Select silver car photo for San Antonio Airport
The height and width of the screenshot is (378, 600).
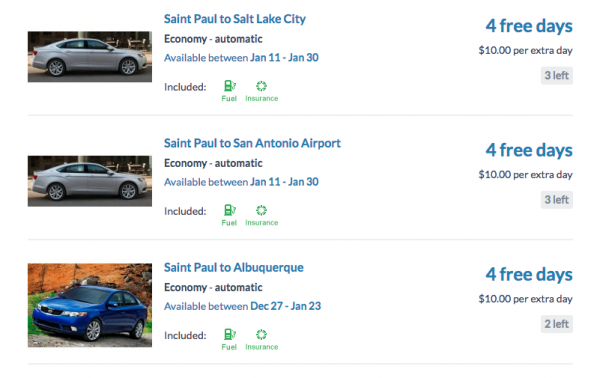tap(90, 181)
